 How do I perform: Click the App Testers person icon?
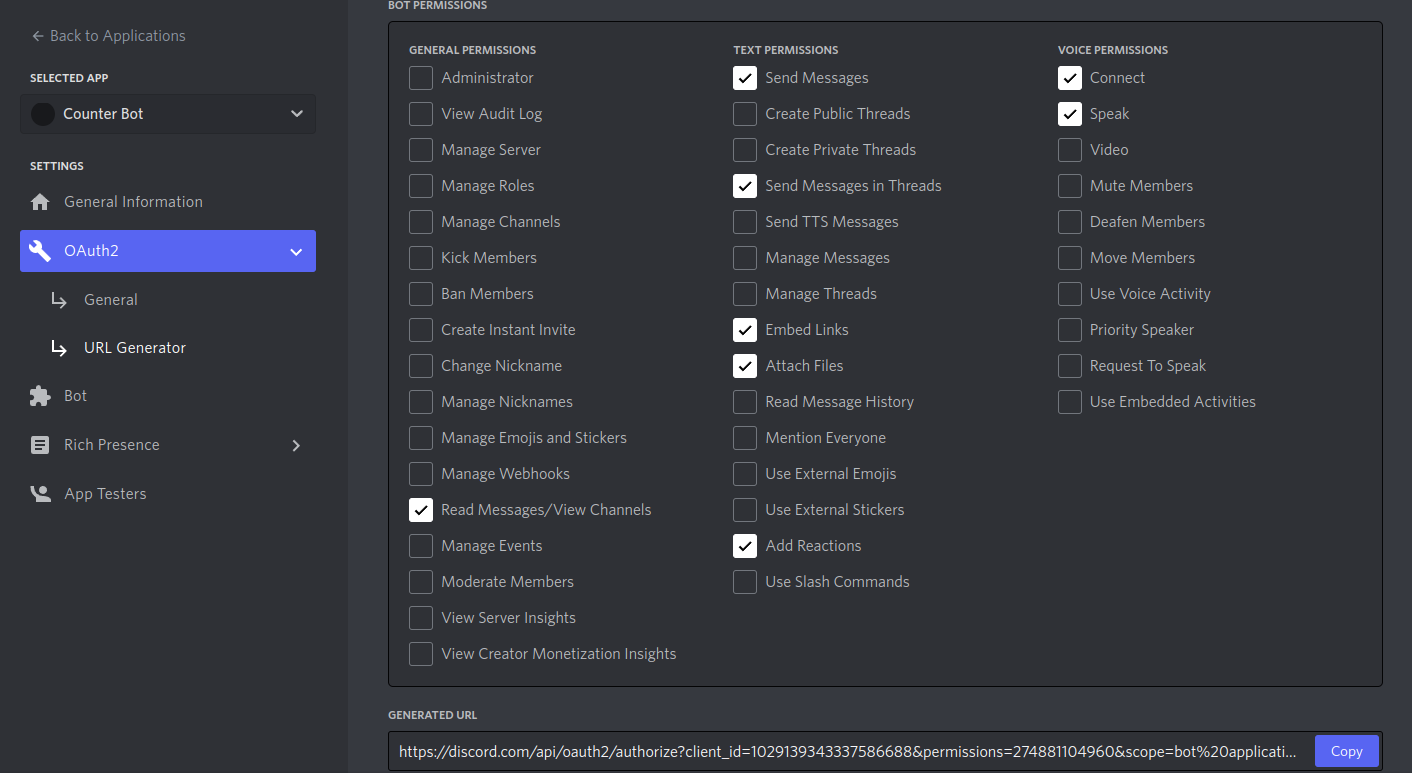(x=40, y=494)
